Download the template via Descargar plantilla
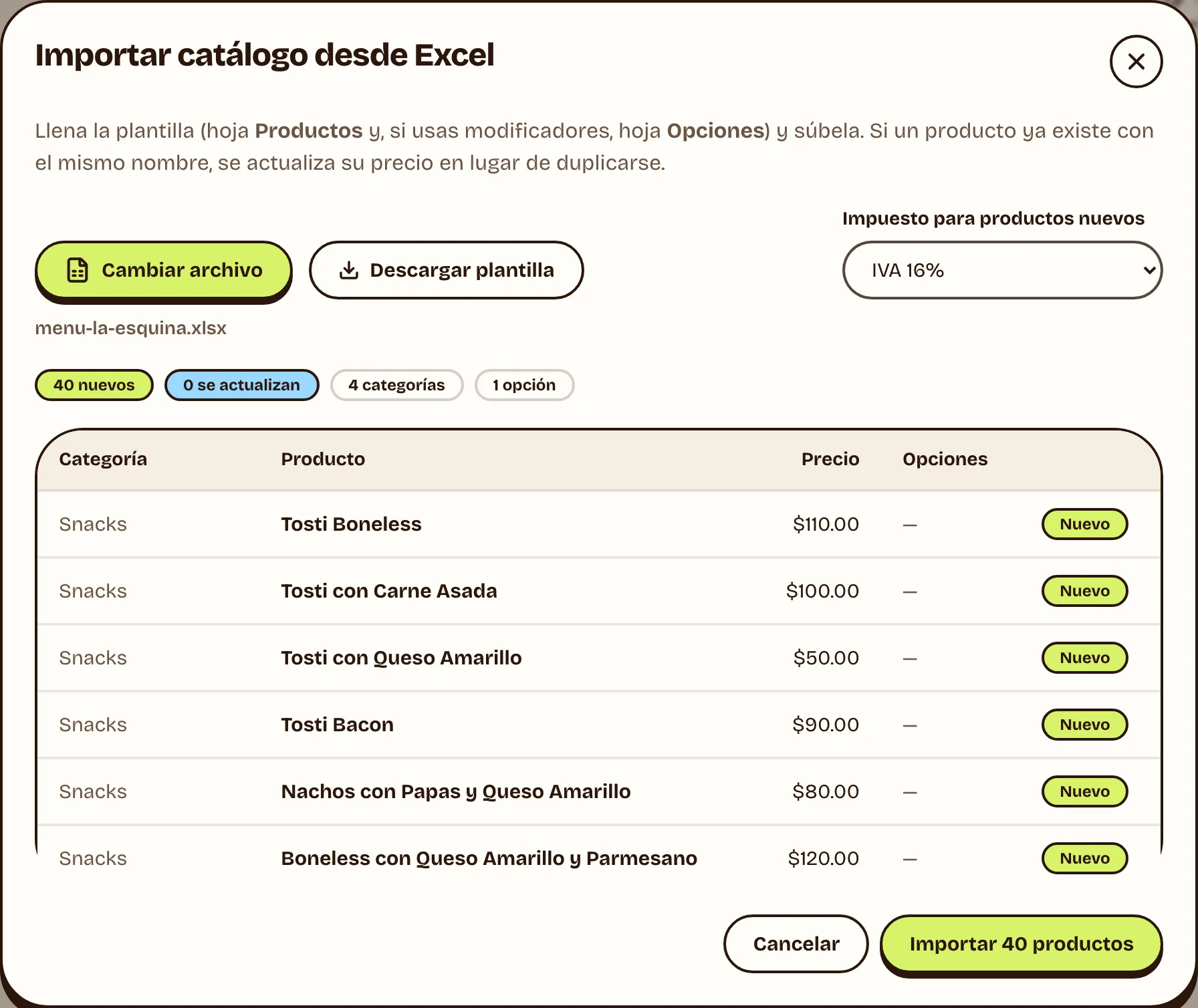This screenshot has width=1198, height=1008. click(446, 270)
